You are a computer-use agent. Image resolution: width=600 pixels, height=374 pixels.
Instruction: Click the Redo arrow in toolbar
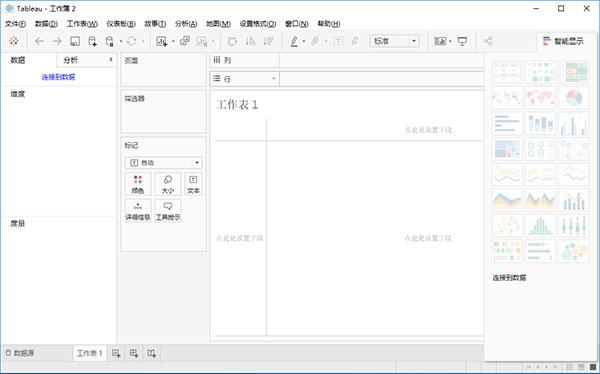57,41
